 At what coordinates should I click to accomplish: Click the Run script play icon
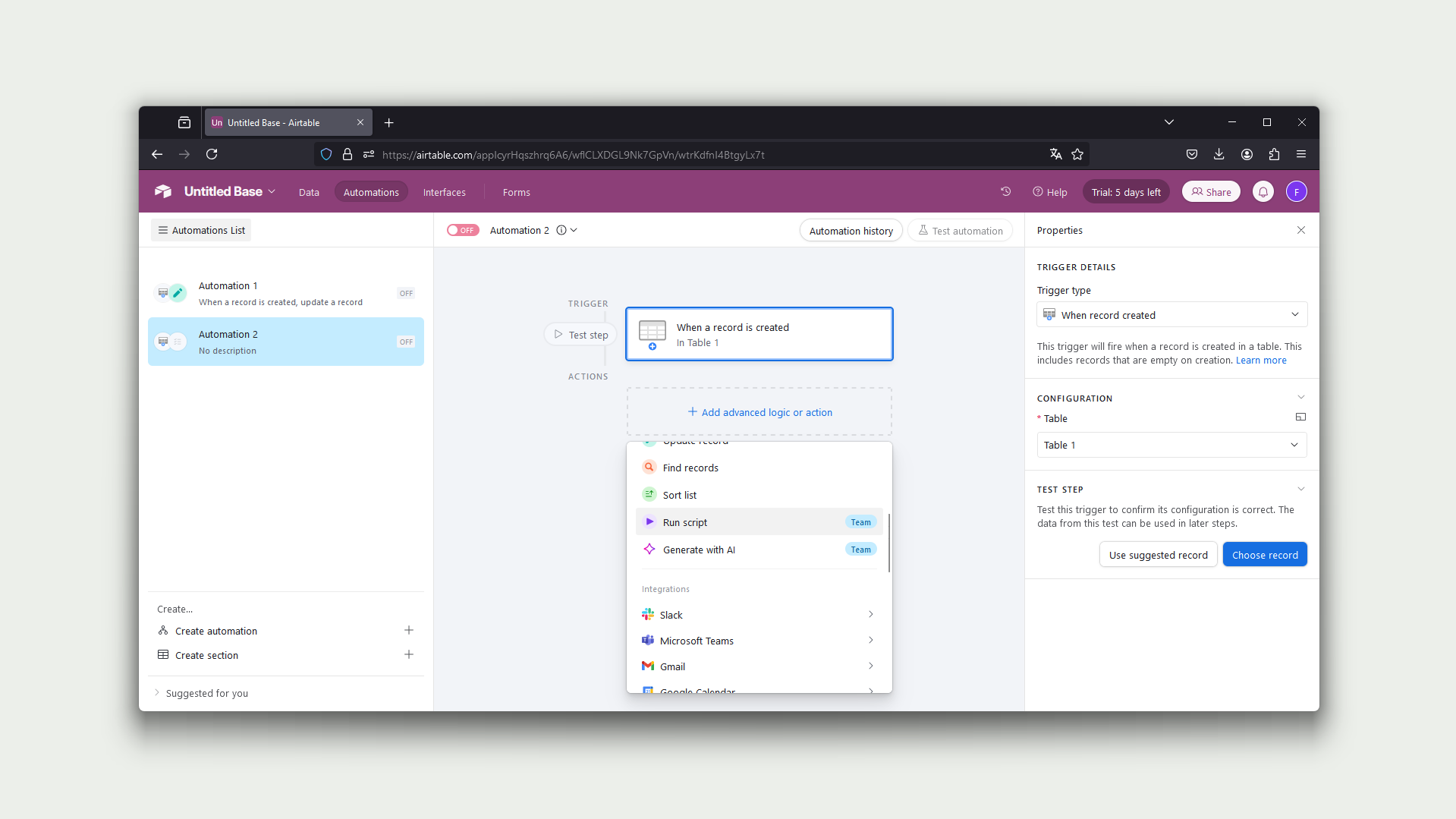click(649, 522)
